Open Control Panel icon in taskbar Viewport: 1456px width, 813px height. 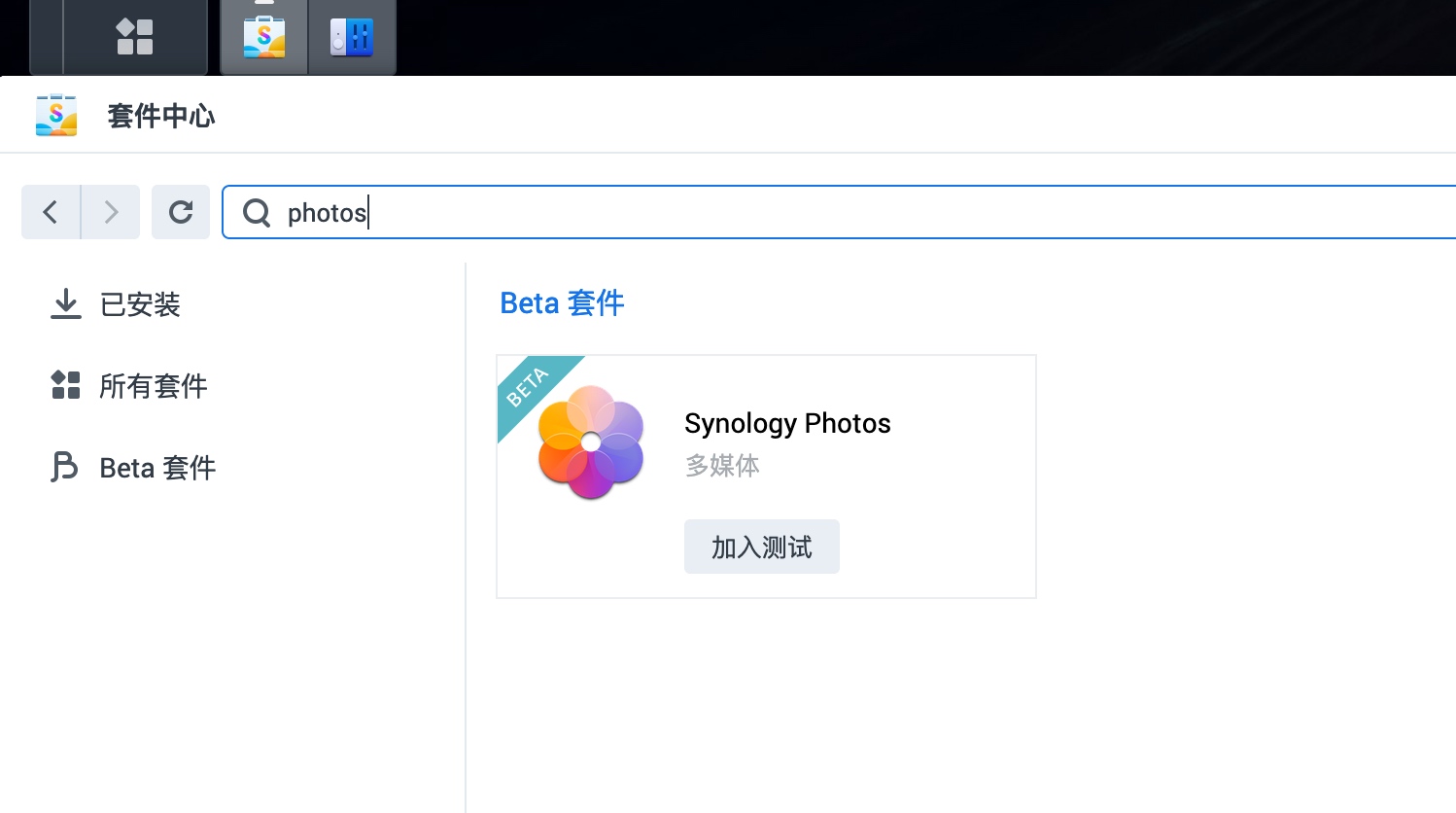click(x=352, y=37)
